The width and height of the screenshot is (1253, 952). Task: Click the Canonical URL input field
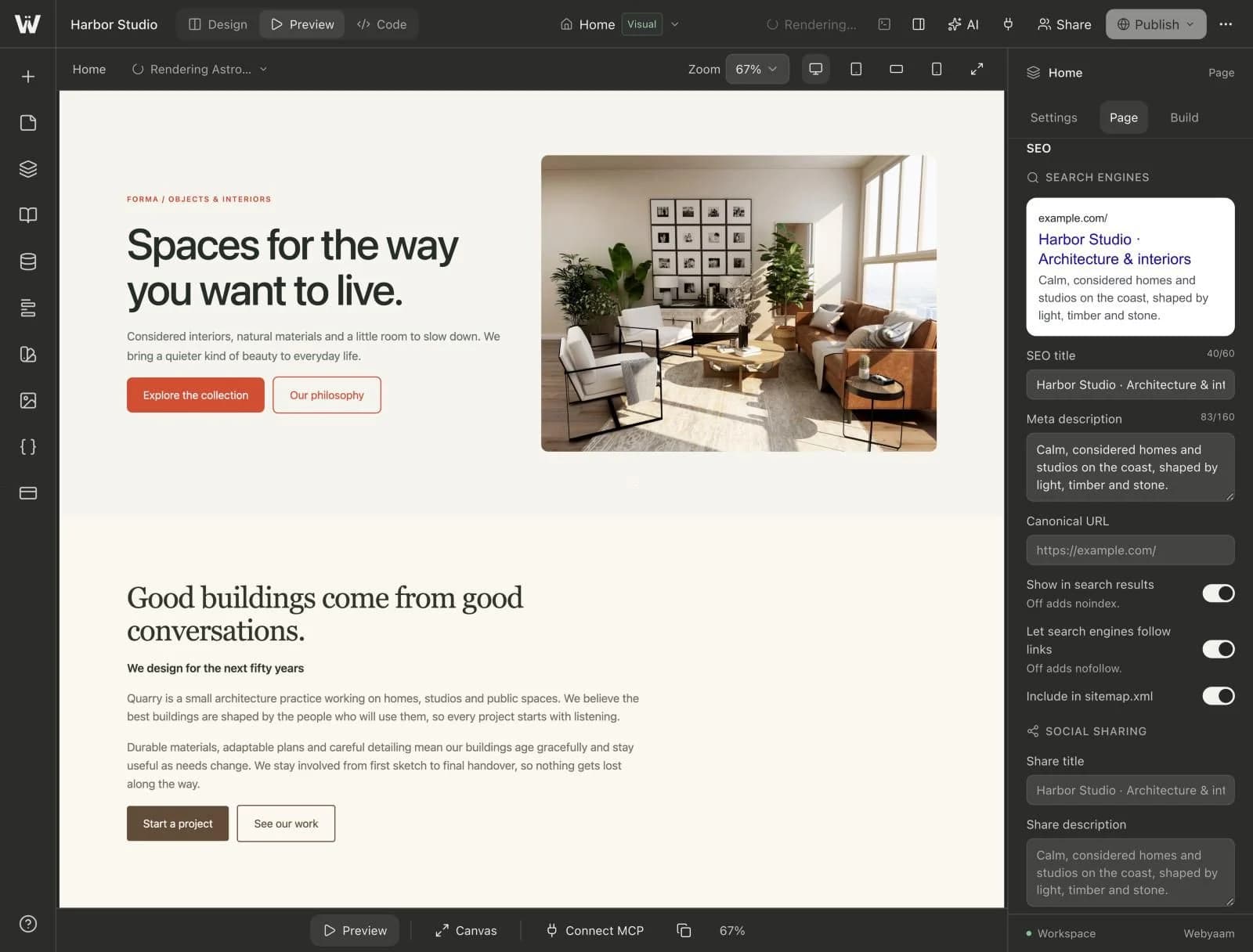click(1130, 550)
